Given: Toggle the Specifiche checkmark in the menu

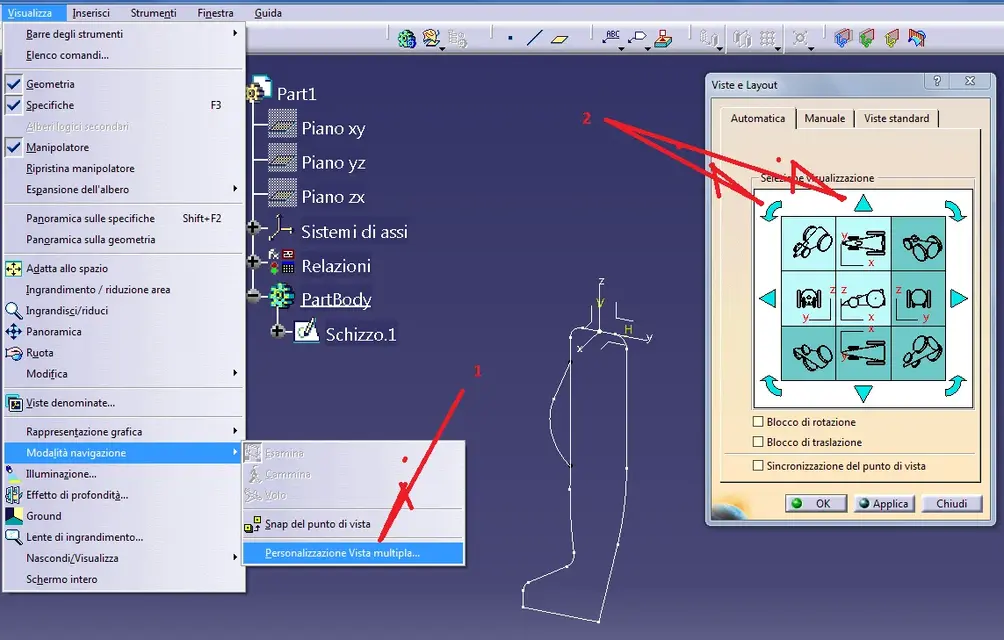Looking at the screenshot, I should [13, 105].
